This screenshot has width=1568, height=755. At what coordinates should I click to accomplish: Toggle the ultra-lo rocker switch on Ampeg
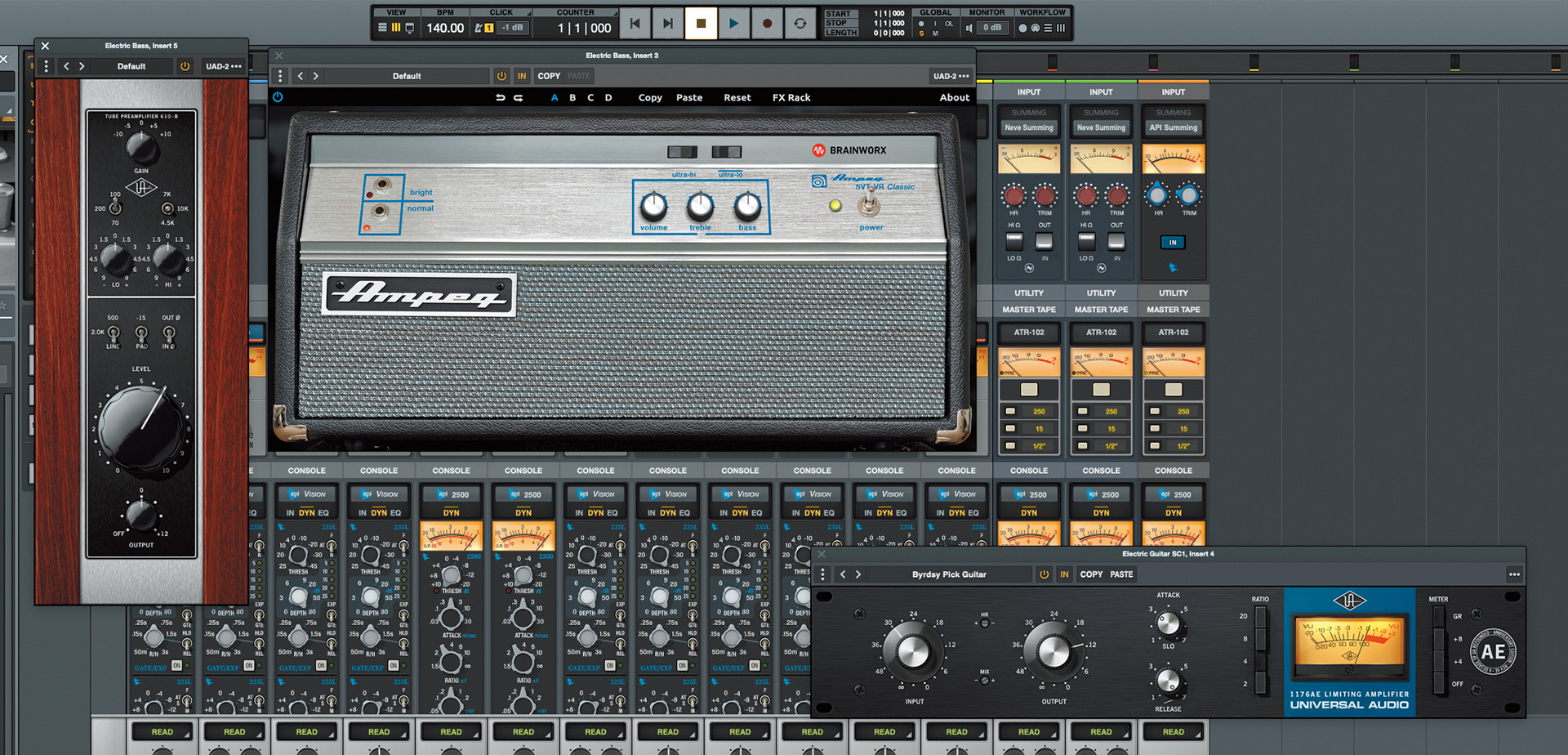click(726, 152)
